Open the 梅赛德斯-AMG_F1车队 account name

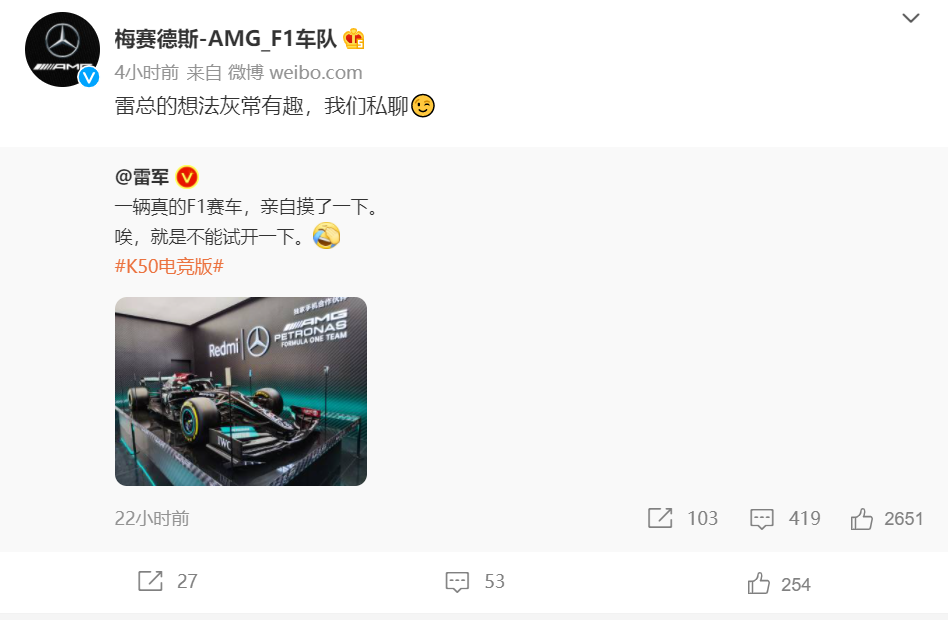coord(226,39)
